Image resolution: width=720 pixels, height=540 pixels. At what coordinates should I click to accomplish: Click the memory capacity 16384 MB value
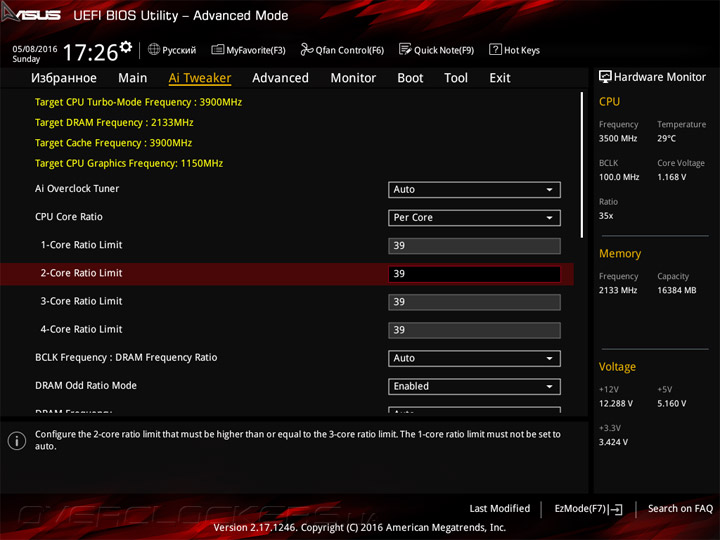point(676,290)
